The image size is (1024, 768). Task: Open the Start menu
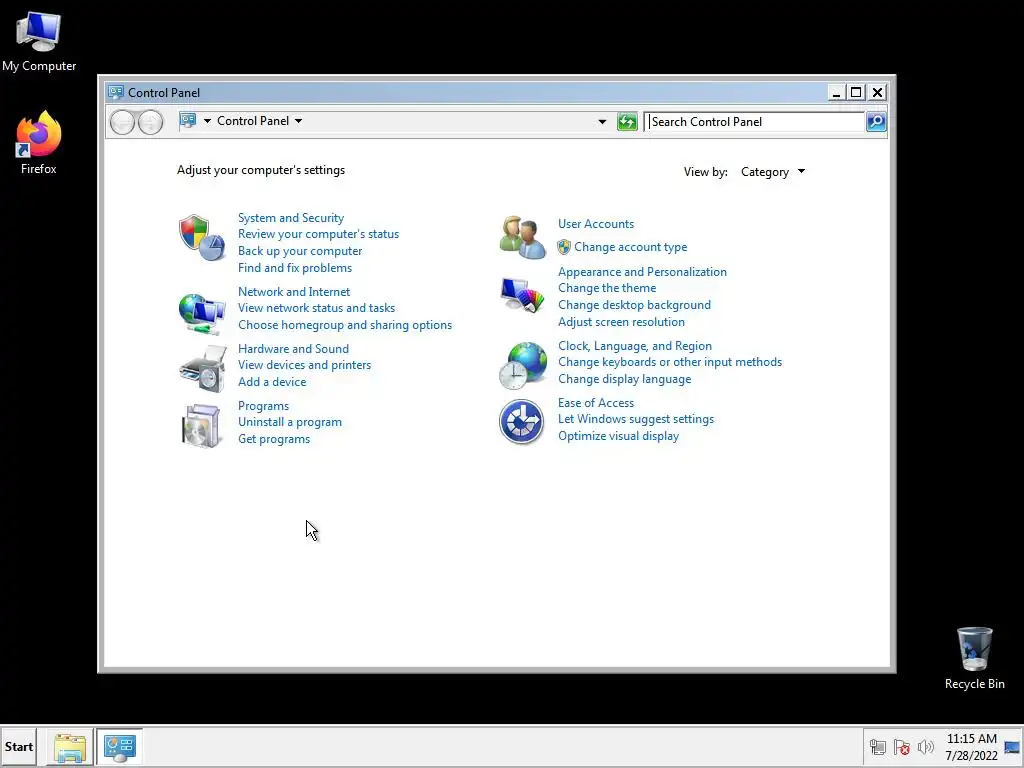19,747
